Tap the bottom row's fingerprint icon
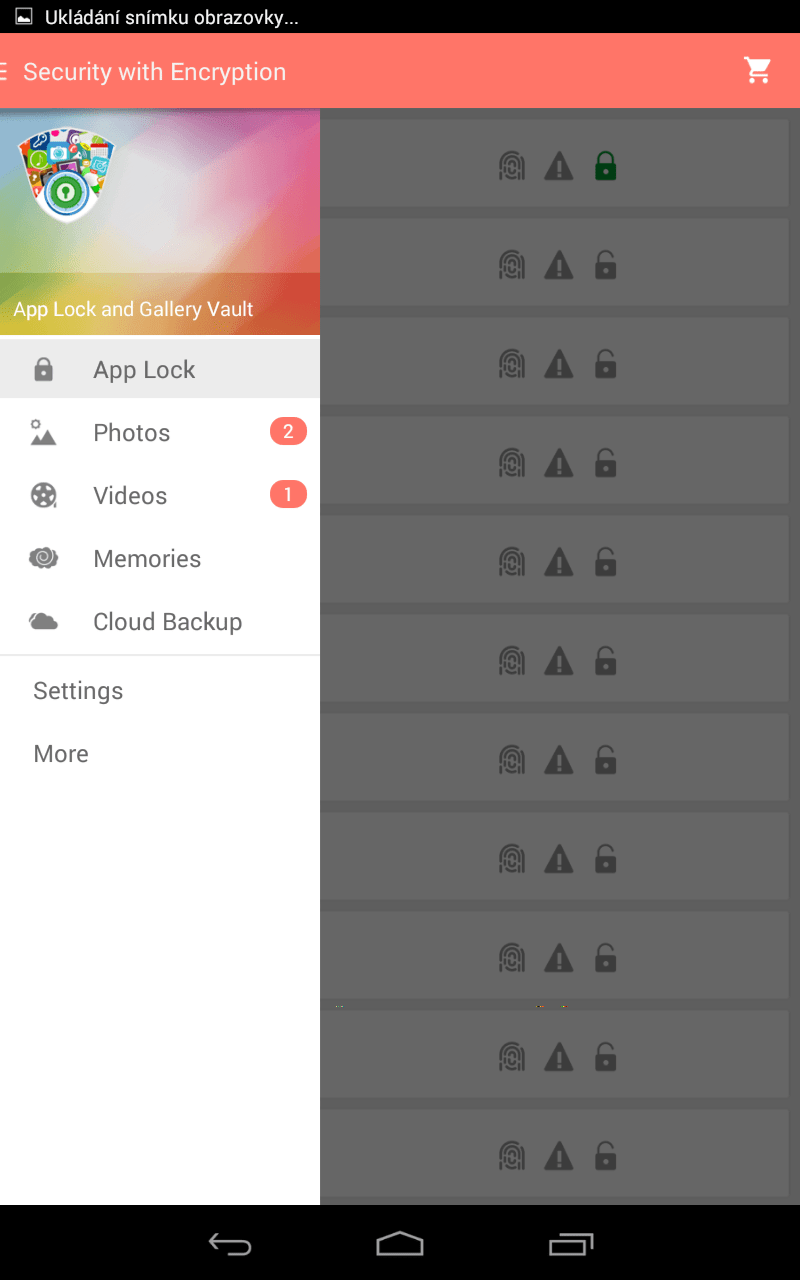 (x=512, y=1157)
